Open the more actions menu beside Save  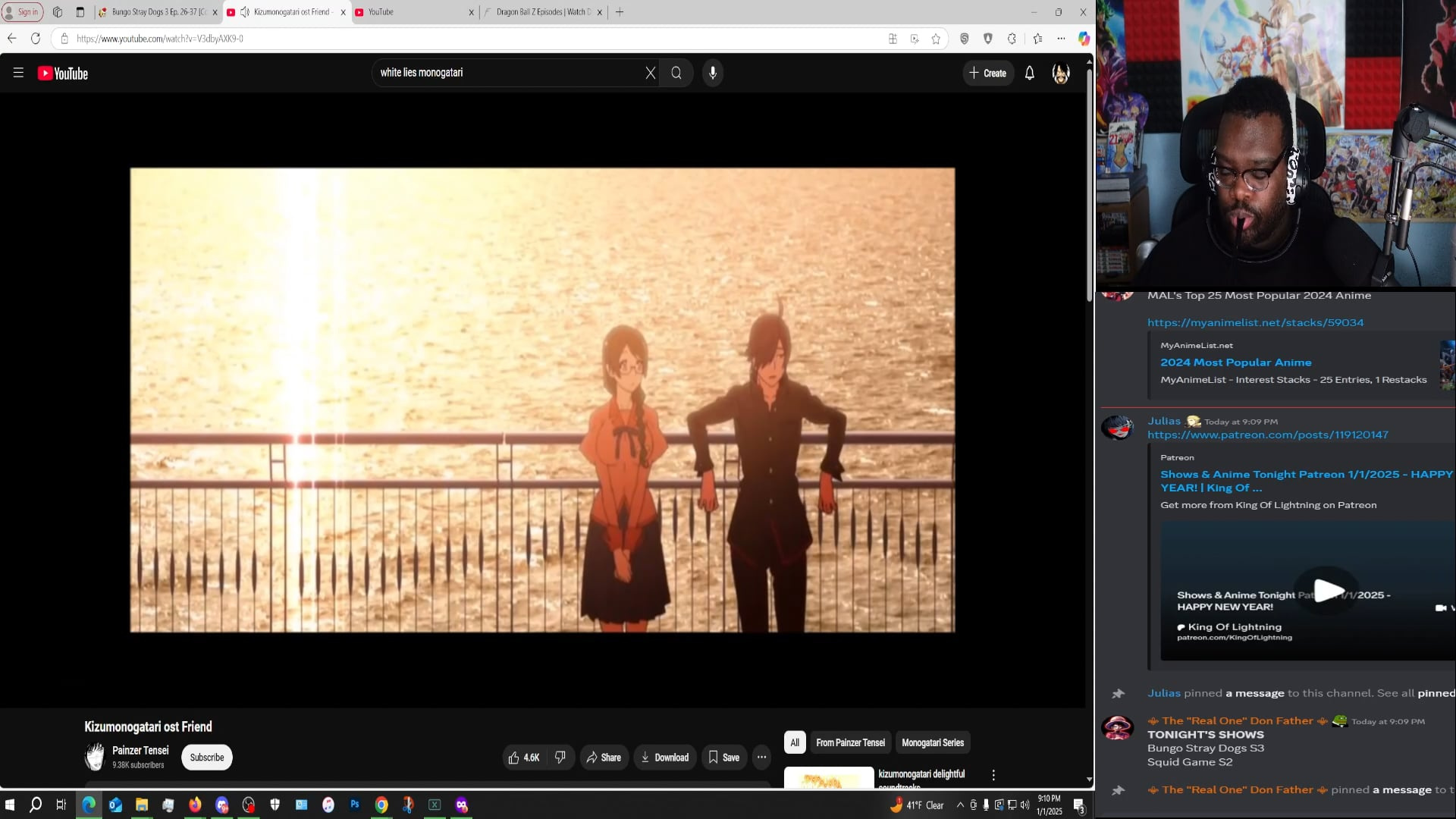pyautogui.click(x=761, y=758)
